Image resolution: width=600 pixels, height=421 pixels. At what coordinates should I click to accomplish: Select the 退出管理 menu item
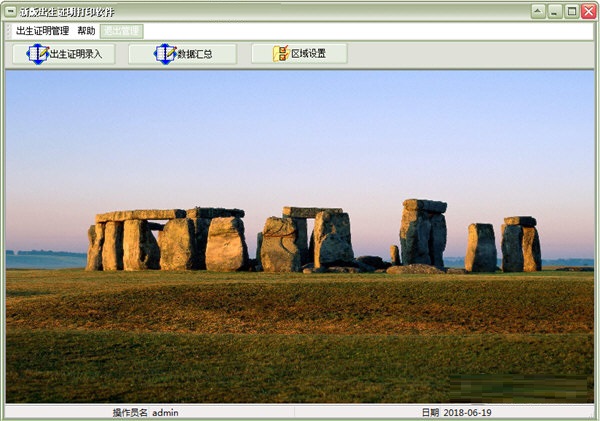point(122,31)
